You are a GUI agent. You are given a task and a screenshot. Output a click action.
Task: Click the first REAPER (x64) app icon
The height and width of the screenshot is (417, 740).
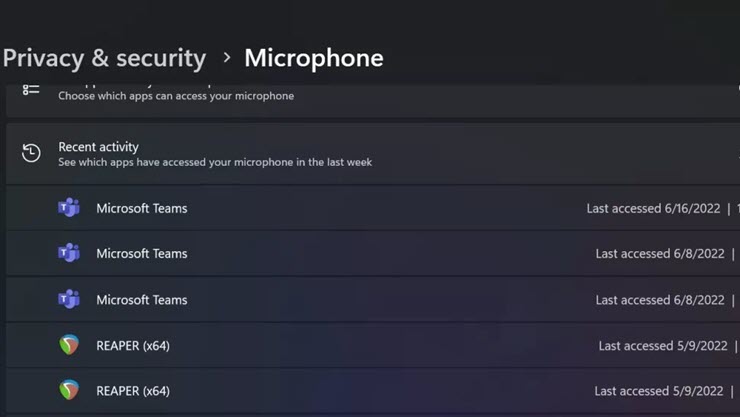point(68,345)
